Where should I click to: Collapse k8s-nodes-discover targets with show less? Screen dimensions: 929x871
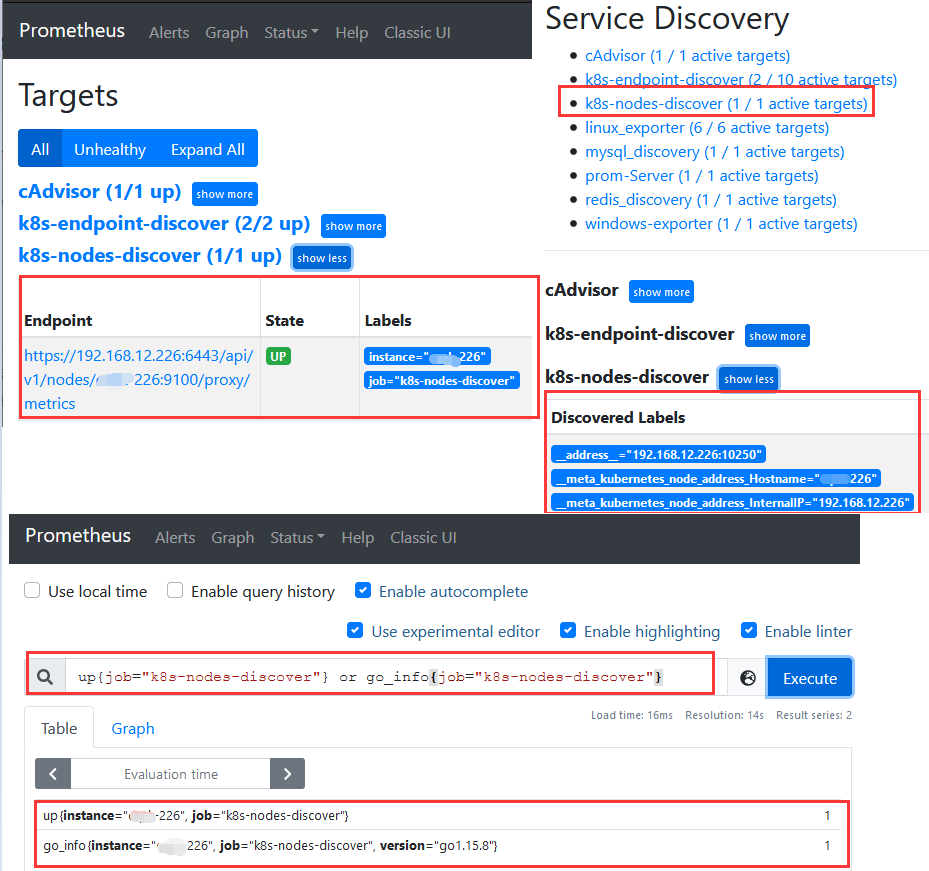click(322, 258)
